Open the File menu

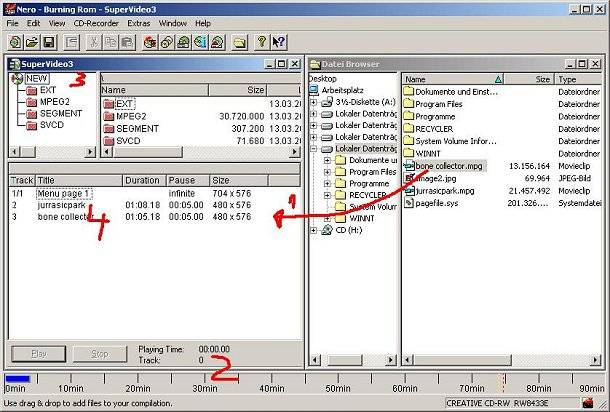[x=12, y=23]
